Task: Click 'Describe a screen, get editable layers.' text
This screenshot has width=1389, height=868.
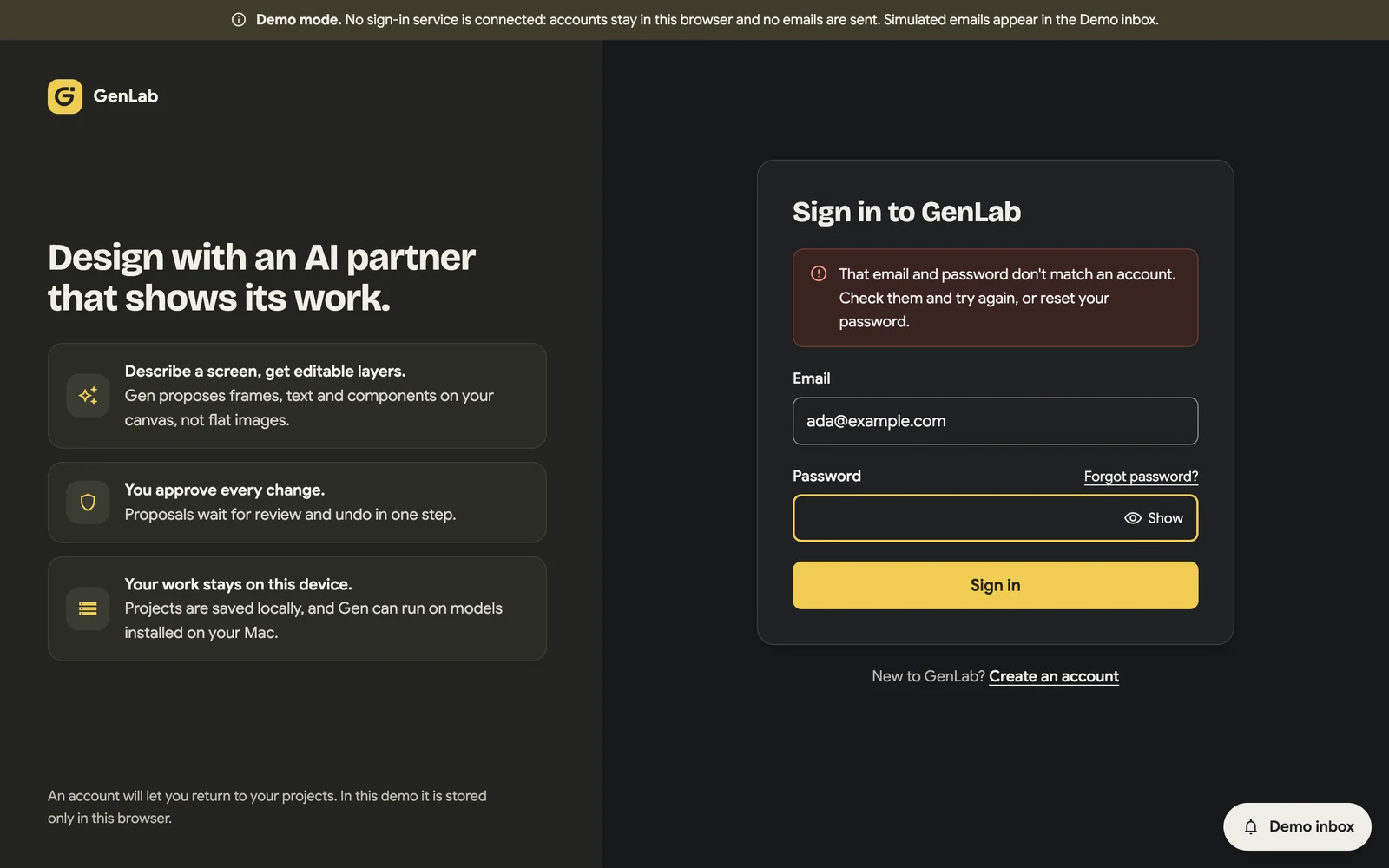Action: [x=265, y=371]
